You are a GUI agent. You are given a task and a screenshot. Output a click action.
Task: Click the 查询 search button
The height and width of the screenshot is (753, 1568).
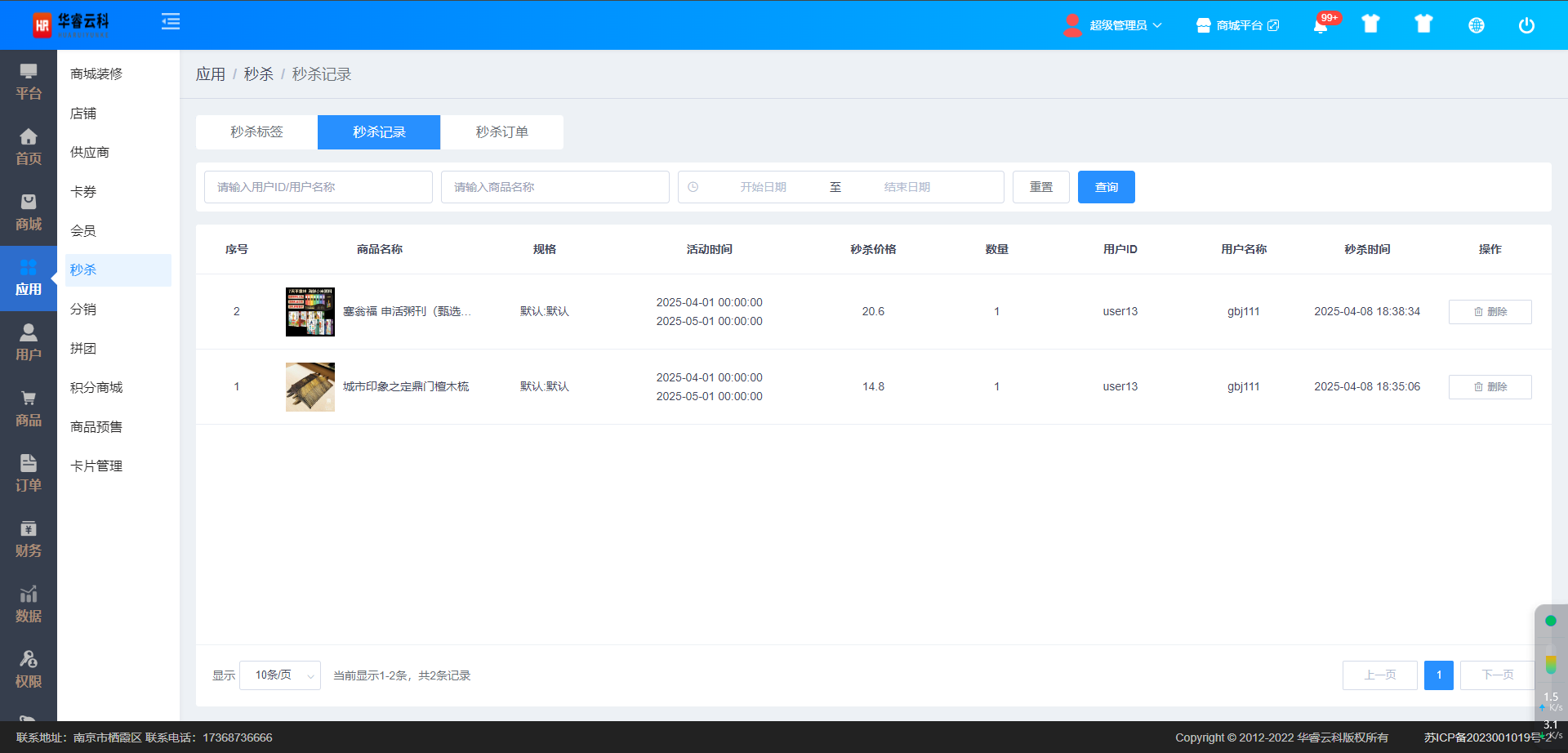point(1106,187)
